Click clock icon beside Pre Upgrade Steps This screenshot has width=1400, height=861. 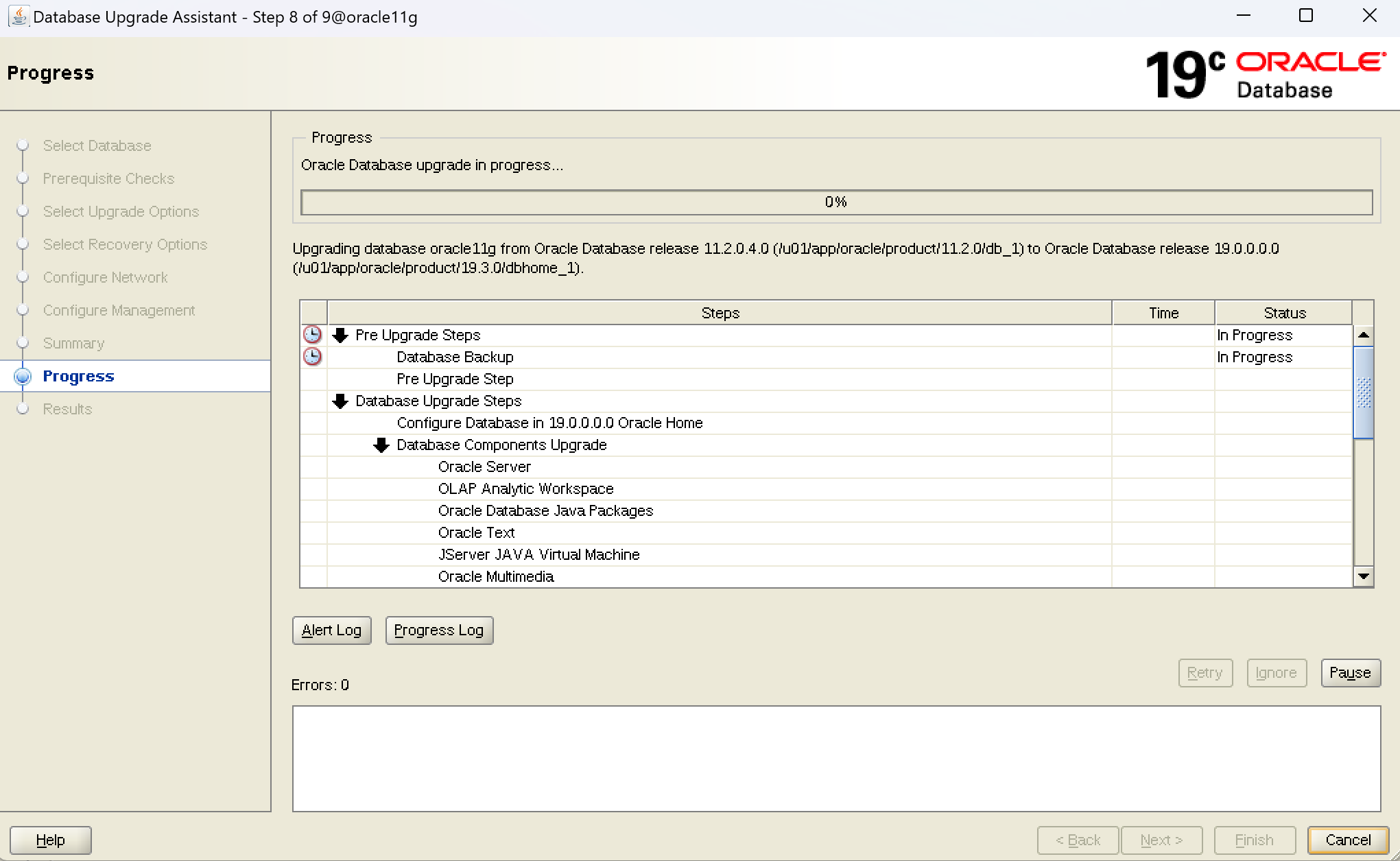pyautogui.click(x=312, y=335)
